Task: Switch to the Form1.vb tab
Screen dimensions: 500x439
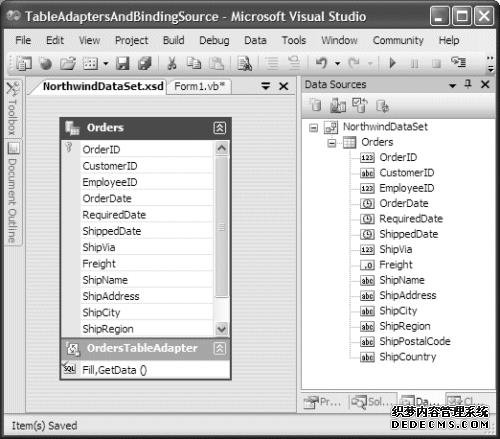Action: click(x=199, y=87)
